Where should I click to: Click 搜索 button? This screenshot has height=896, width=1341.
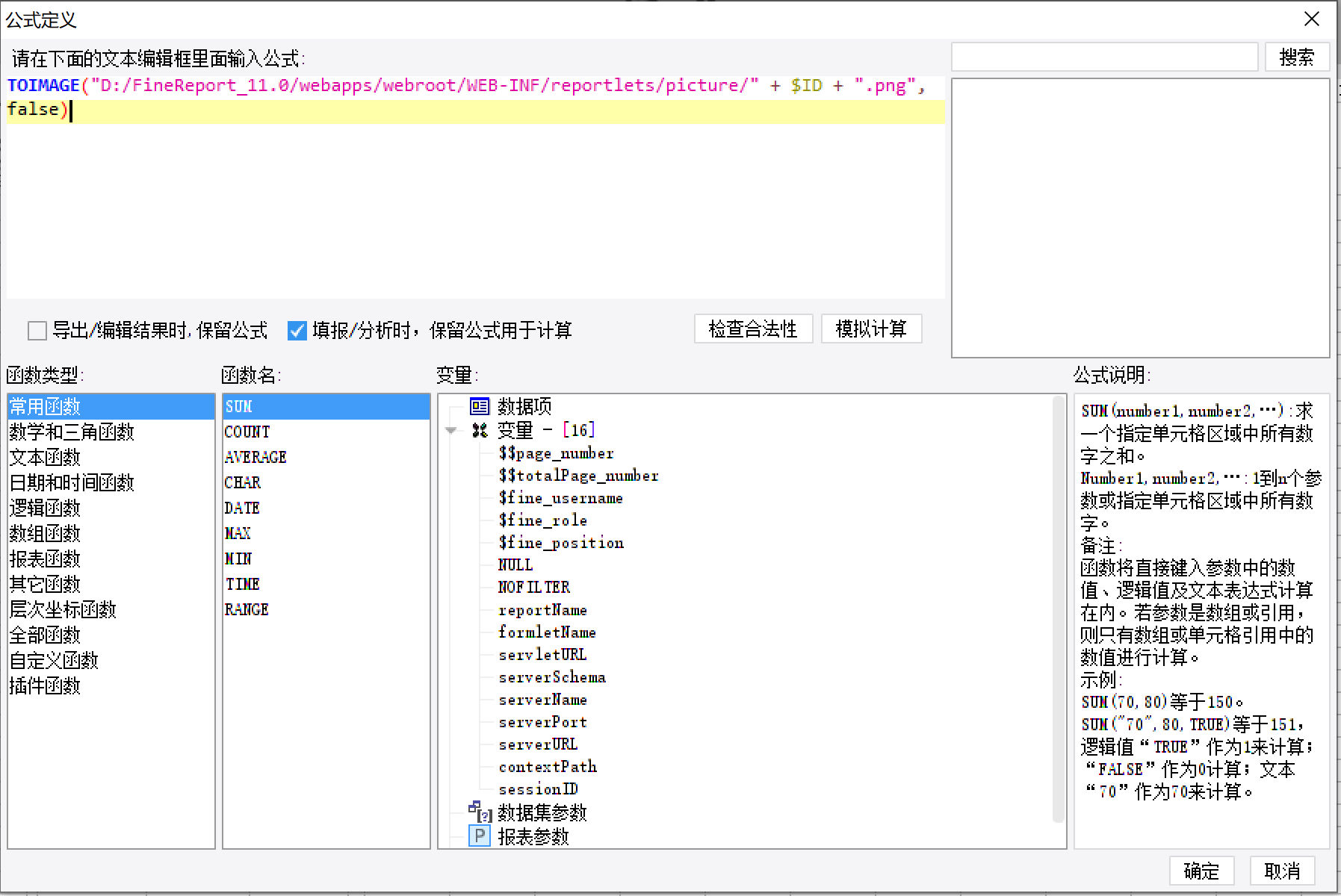pos(1296,57)
